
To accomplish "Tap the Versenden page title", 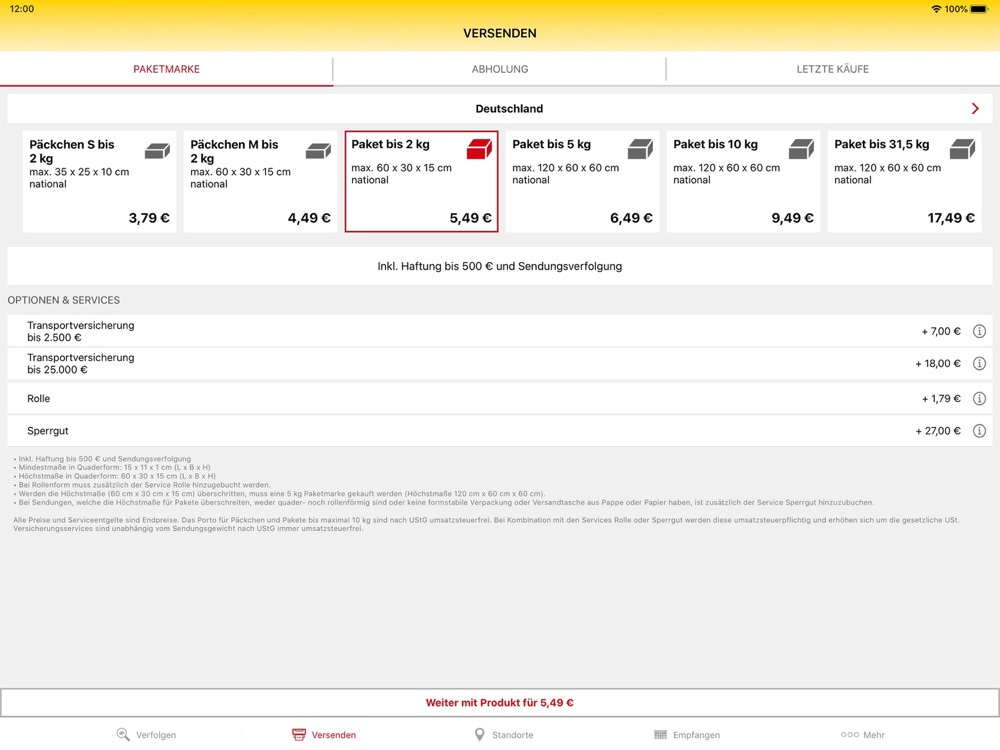I will coord(500,33).
